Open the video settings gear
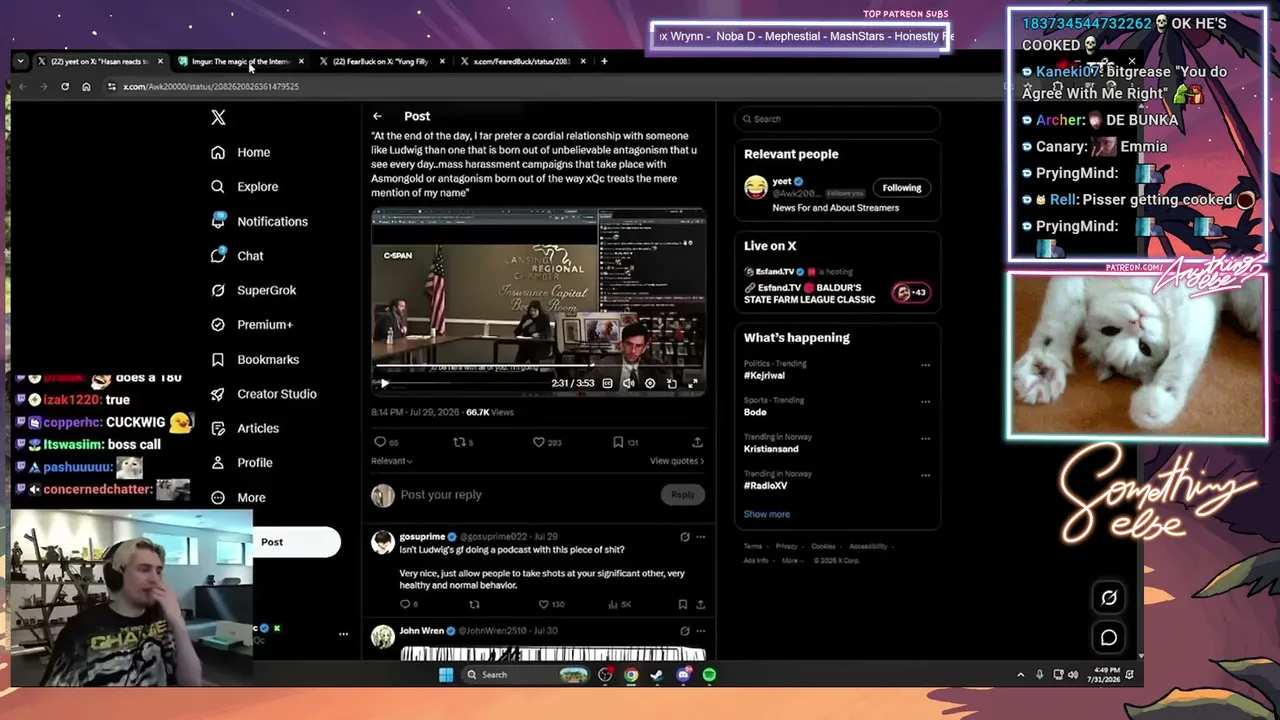1280x720 pixels. 650,383
